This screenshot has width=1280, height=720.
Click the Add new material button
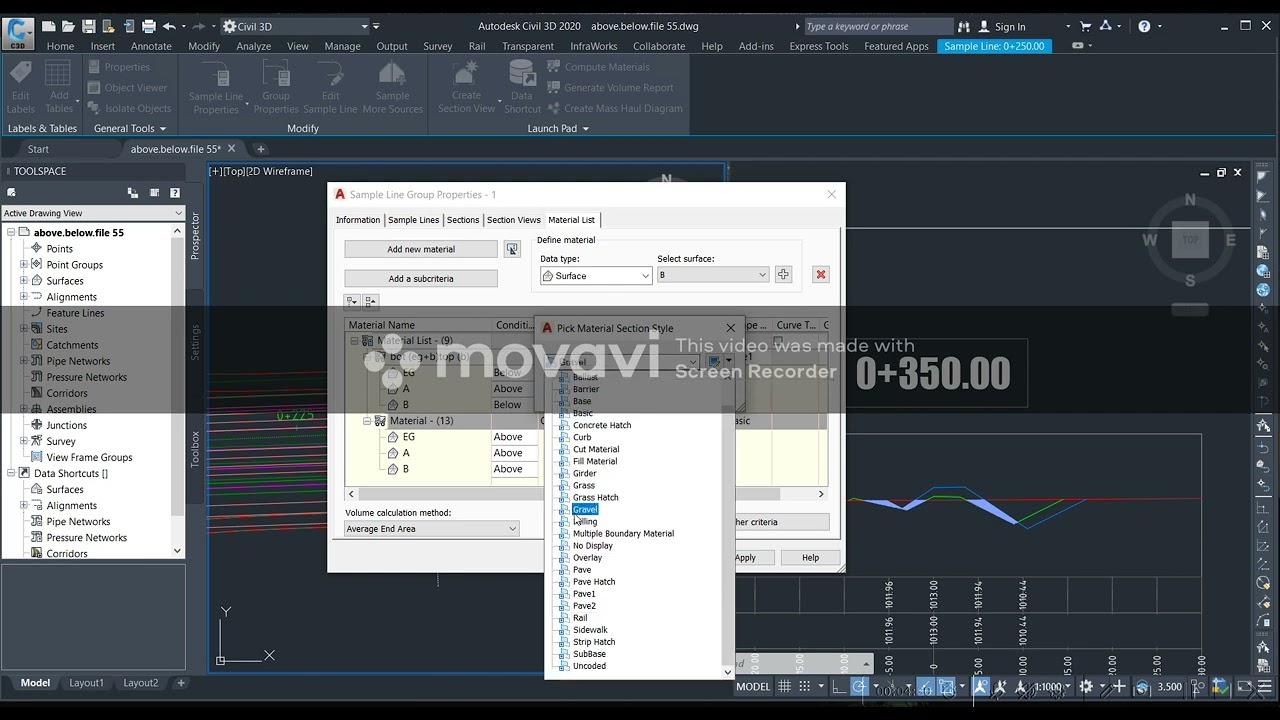click(x=421, y=249)
